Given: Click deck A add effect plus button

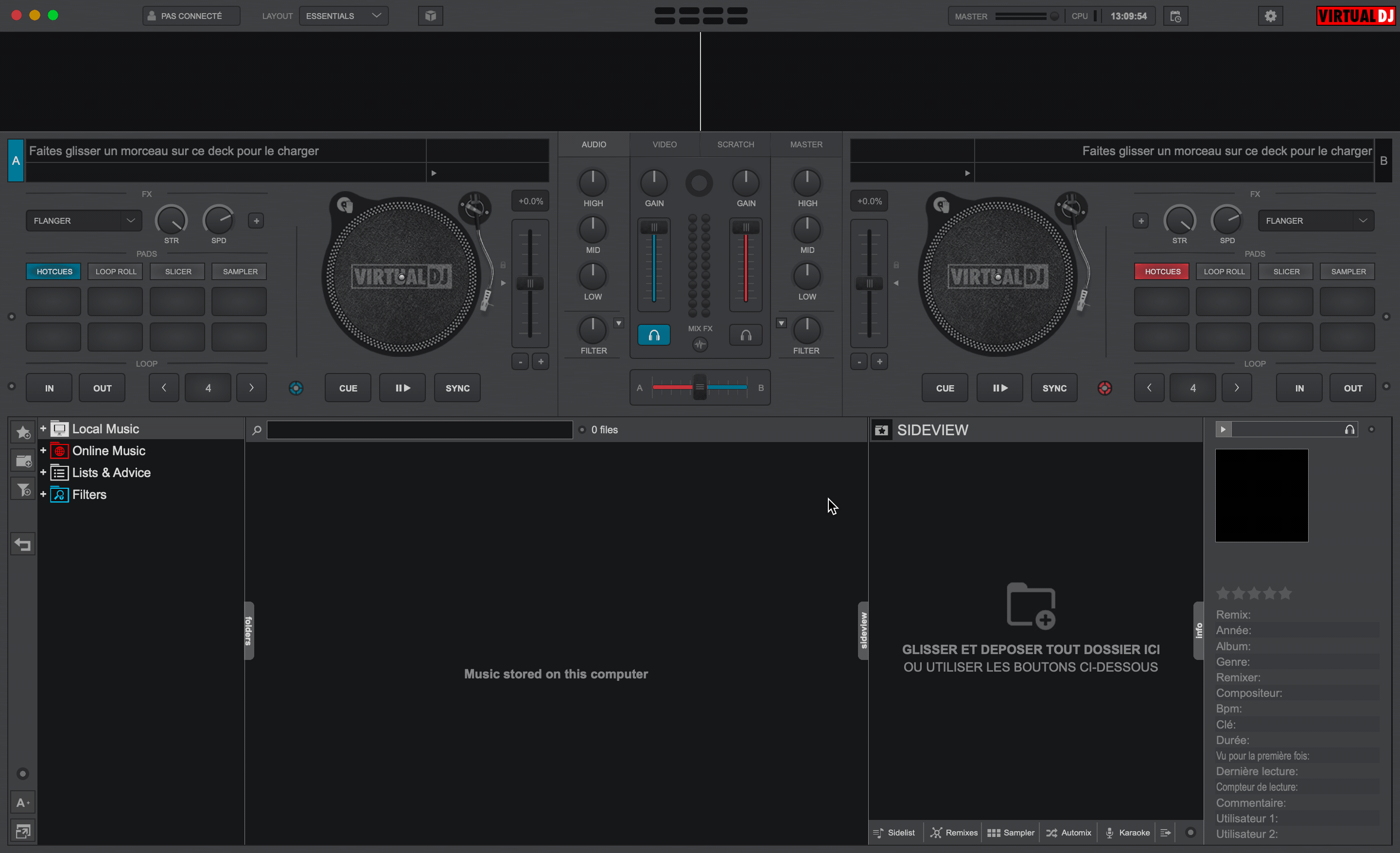Looking at the screenshot, I should coord(256,220).
